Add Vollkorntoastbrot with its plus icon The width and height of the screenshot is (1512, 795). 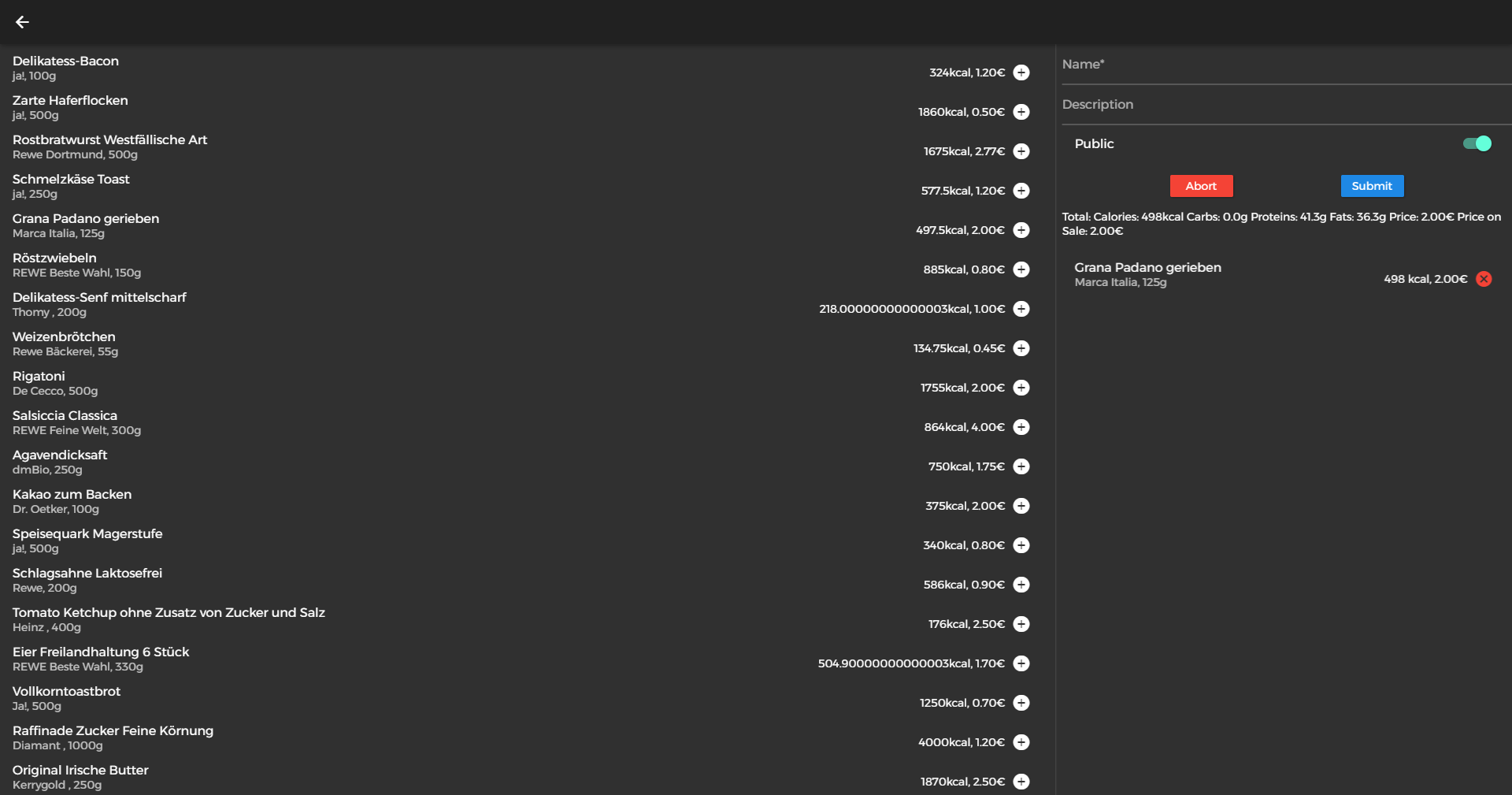pyautogui.click(x=1021, y=703)
